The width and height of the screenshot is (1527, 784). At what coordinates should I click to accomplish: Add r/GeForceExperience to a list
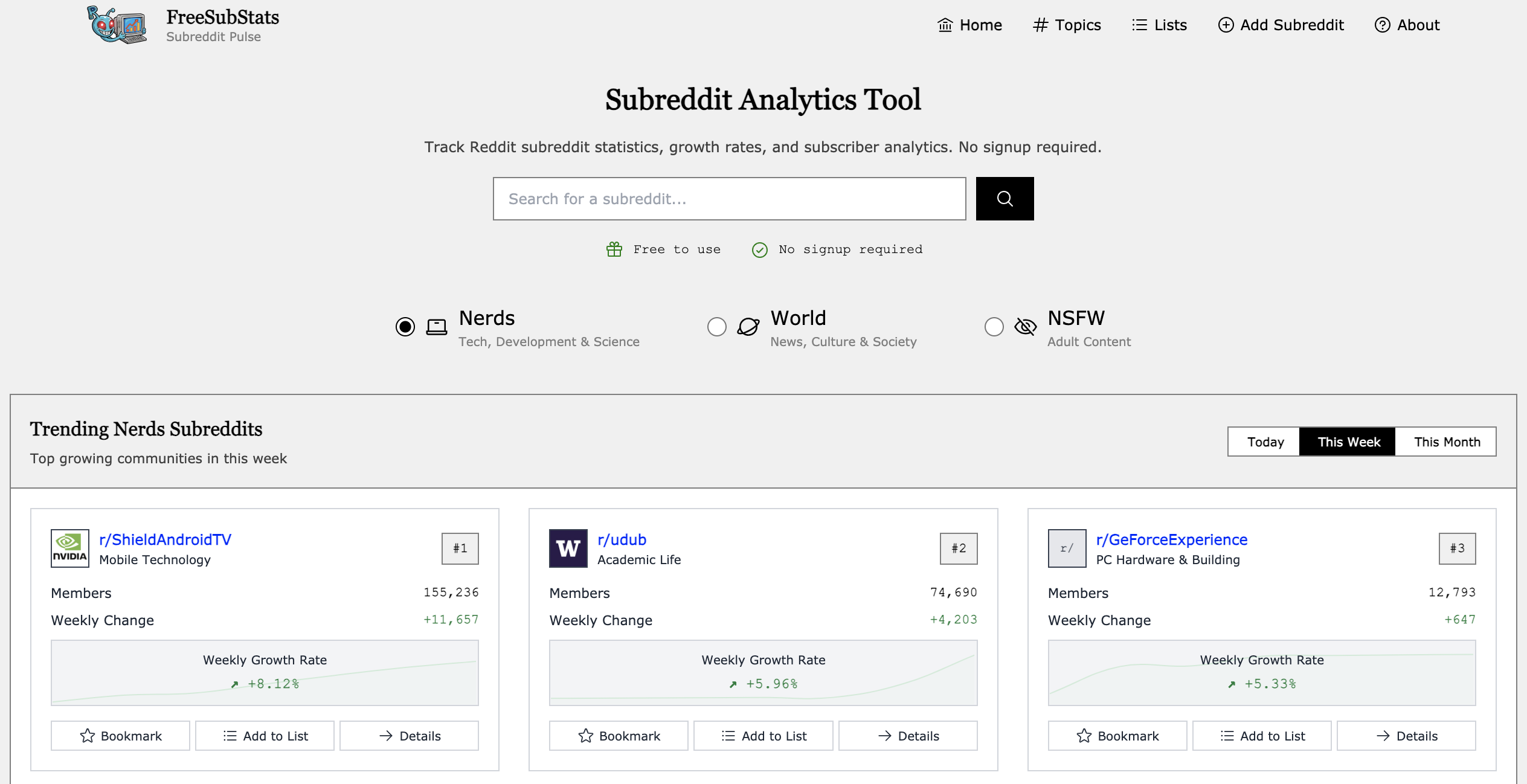[1261, 735]
